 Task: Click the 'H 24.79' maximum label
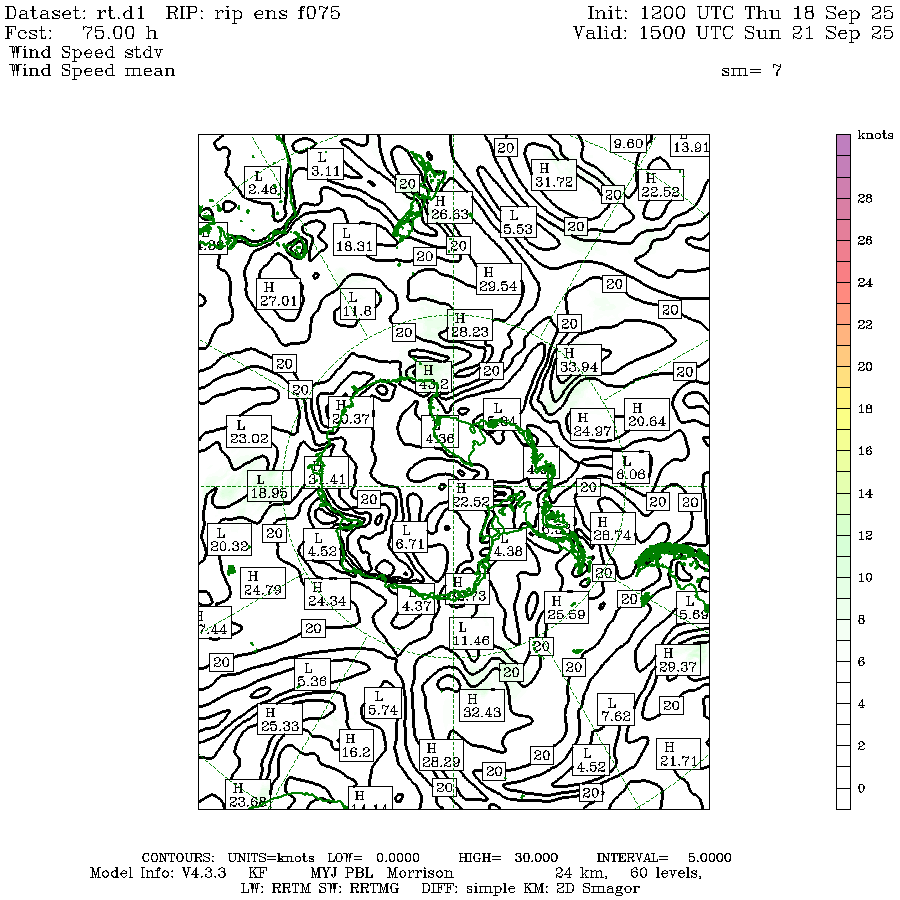pos(263,583)
